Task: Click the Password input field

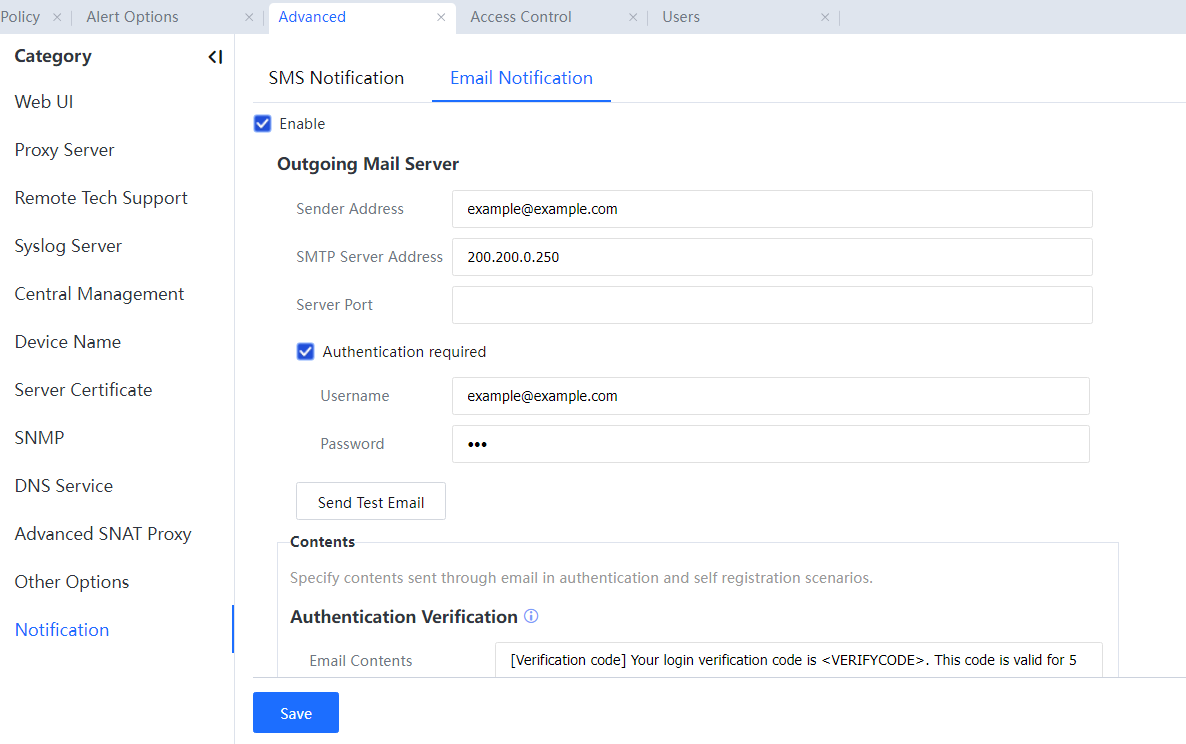Action: (770, 444)
